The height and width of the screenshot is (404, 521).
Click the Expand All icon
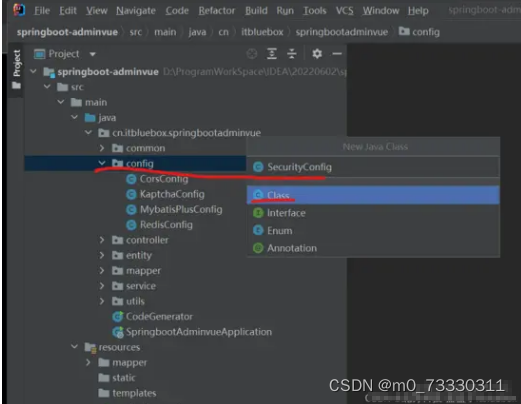coord(272,54)
